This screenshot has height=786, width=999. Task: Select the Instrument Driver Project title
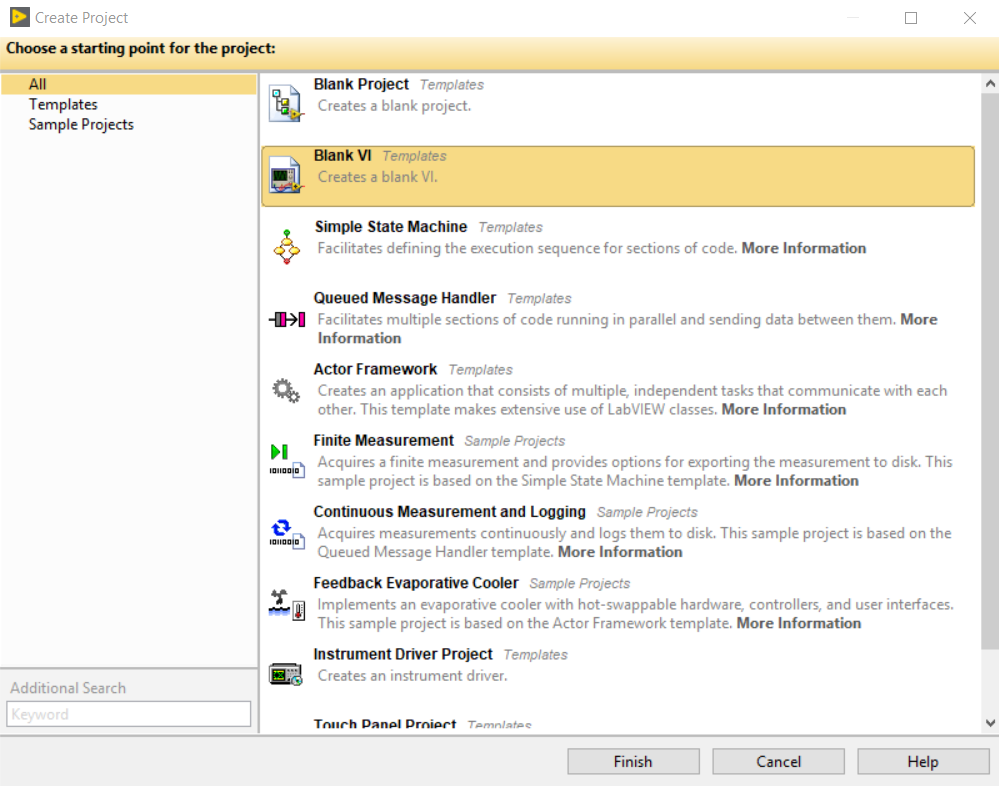(x=403, y=655)
